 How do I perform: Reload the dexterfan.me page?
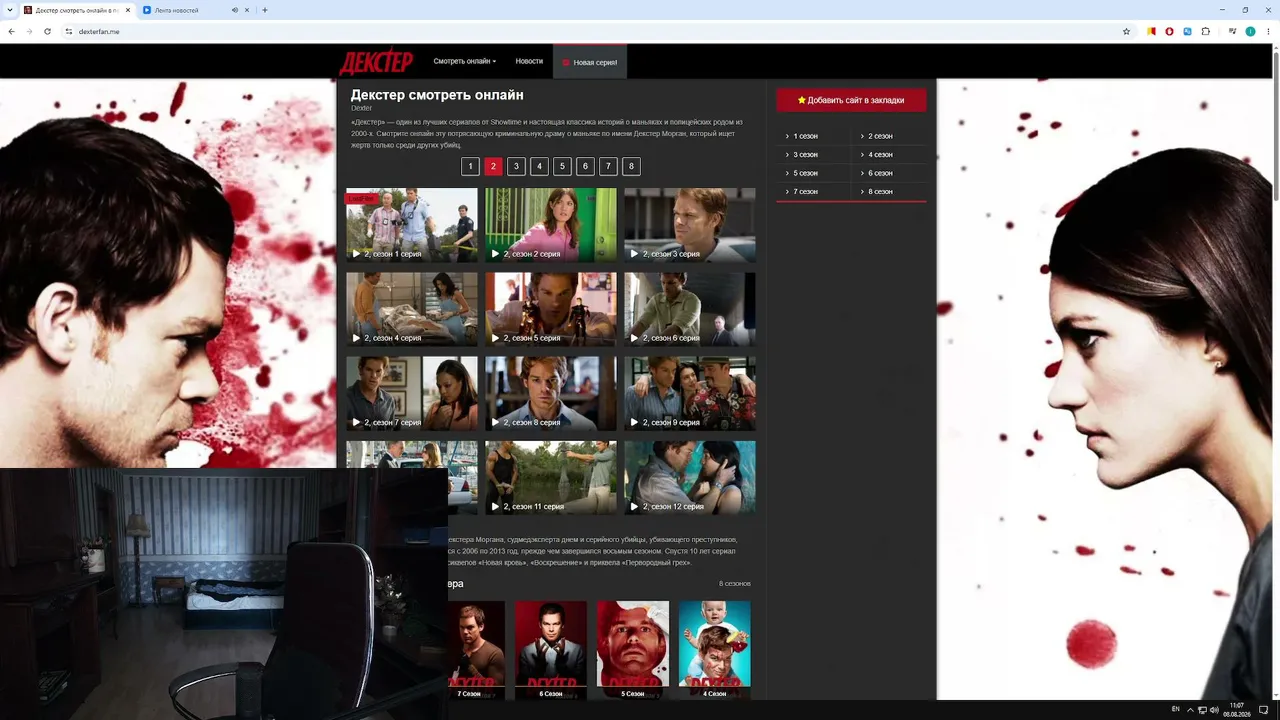tap(47, 31)
